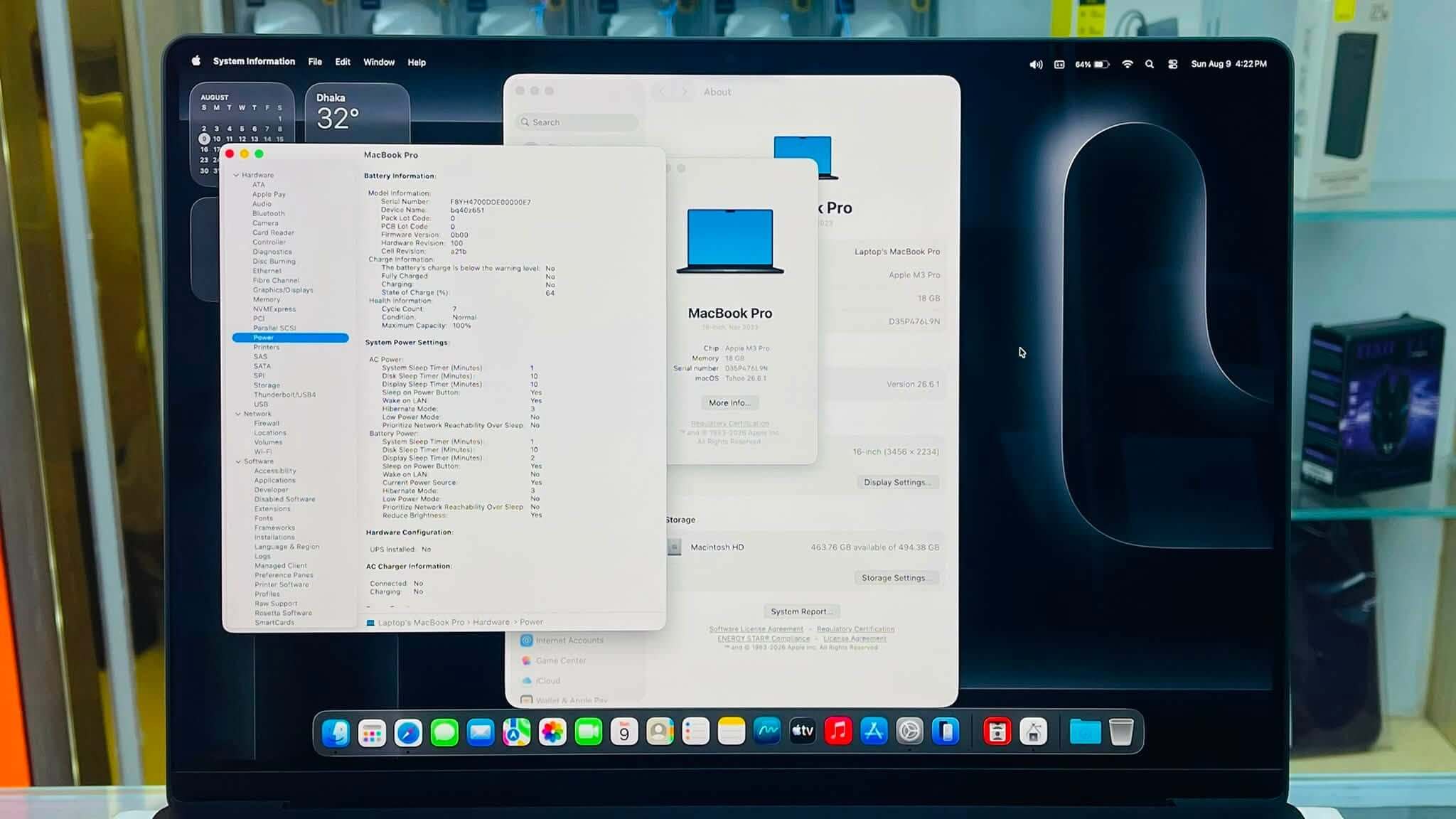Open Spotlight search in the menu bar
The width and height of the screenshot is (1456, 819).
pyautogui.click(x=1150, y=64)
